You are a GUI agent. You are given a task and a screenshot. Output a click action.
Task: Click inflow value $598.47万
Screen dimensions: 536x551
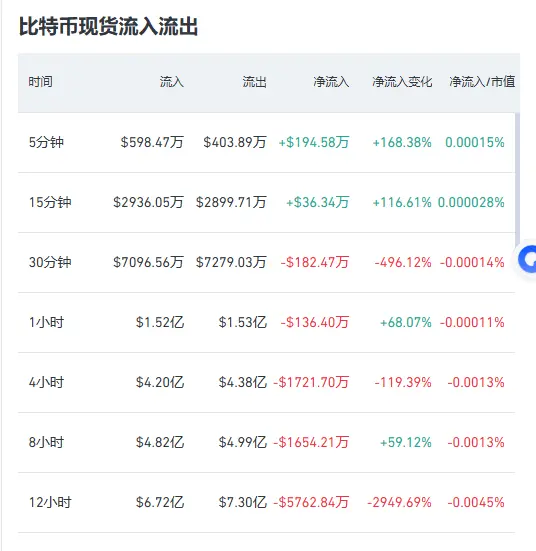click(152, 142)
